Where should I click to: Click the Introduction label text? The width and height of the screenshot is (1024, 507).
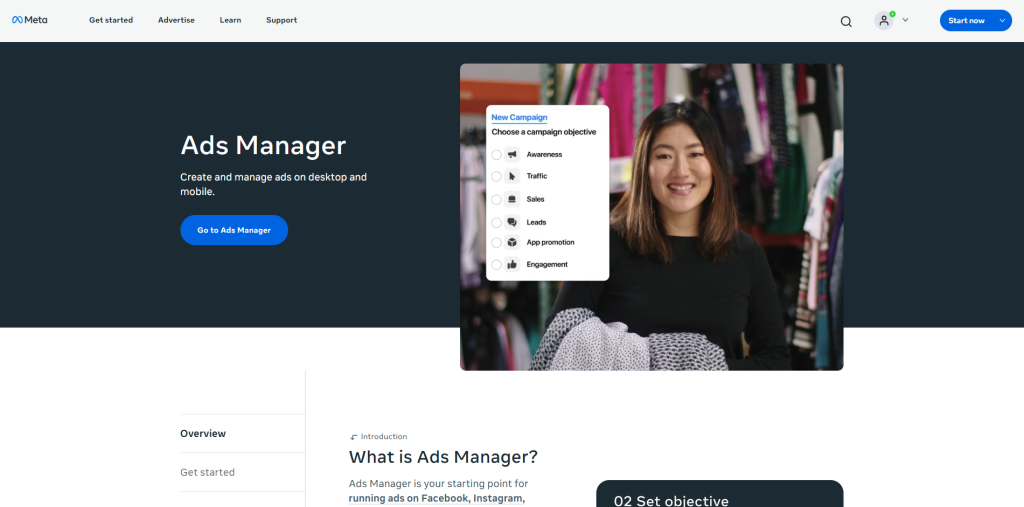coord(384,436)
